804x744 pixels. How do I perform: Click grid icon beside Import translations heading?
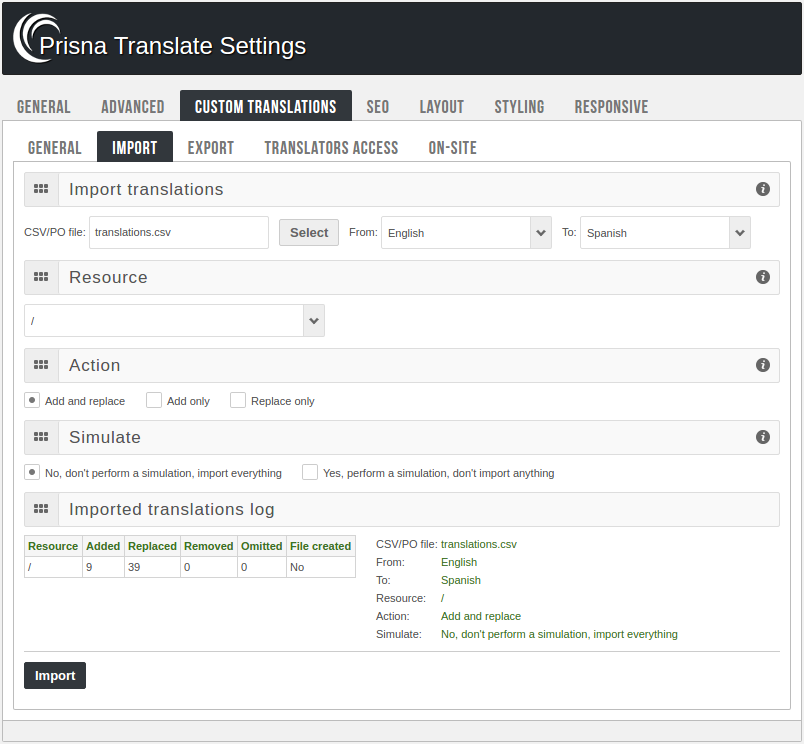41,189
